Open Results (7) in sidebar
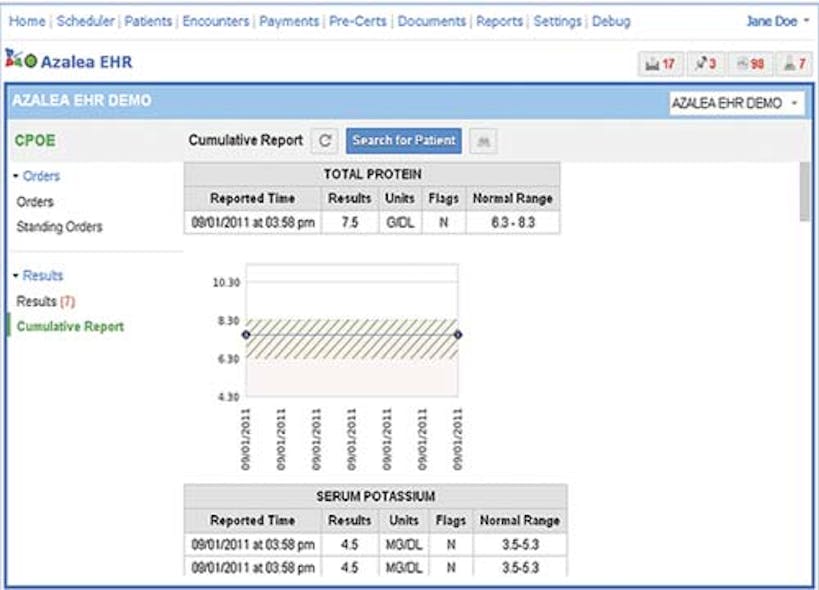 coord(46,301)
